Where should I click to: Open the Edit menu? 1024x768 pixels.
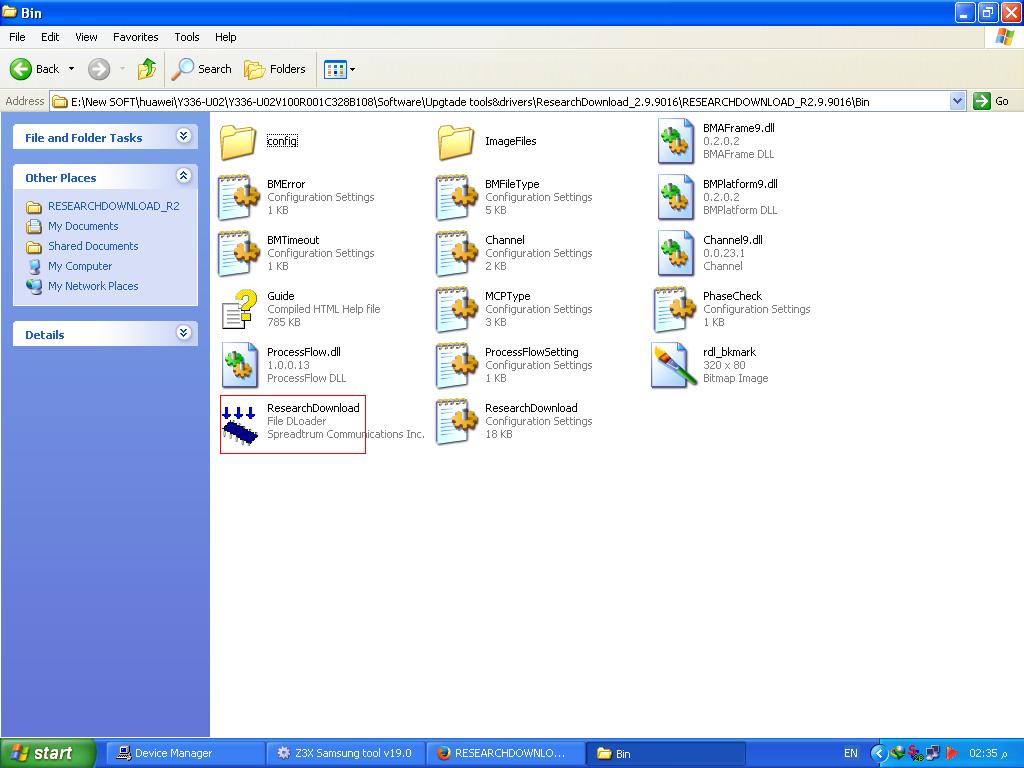[50, 37]
